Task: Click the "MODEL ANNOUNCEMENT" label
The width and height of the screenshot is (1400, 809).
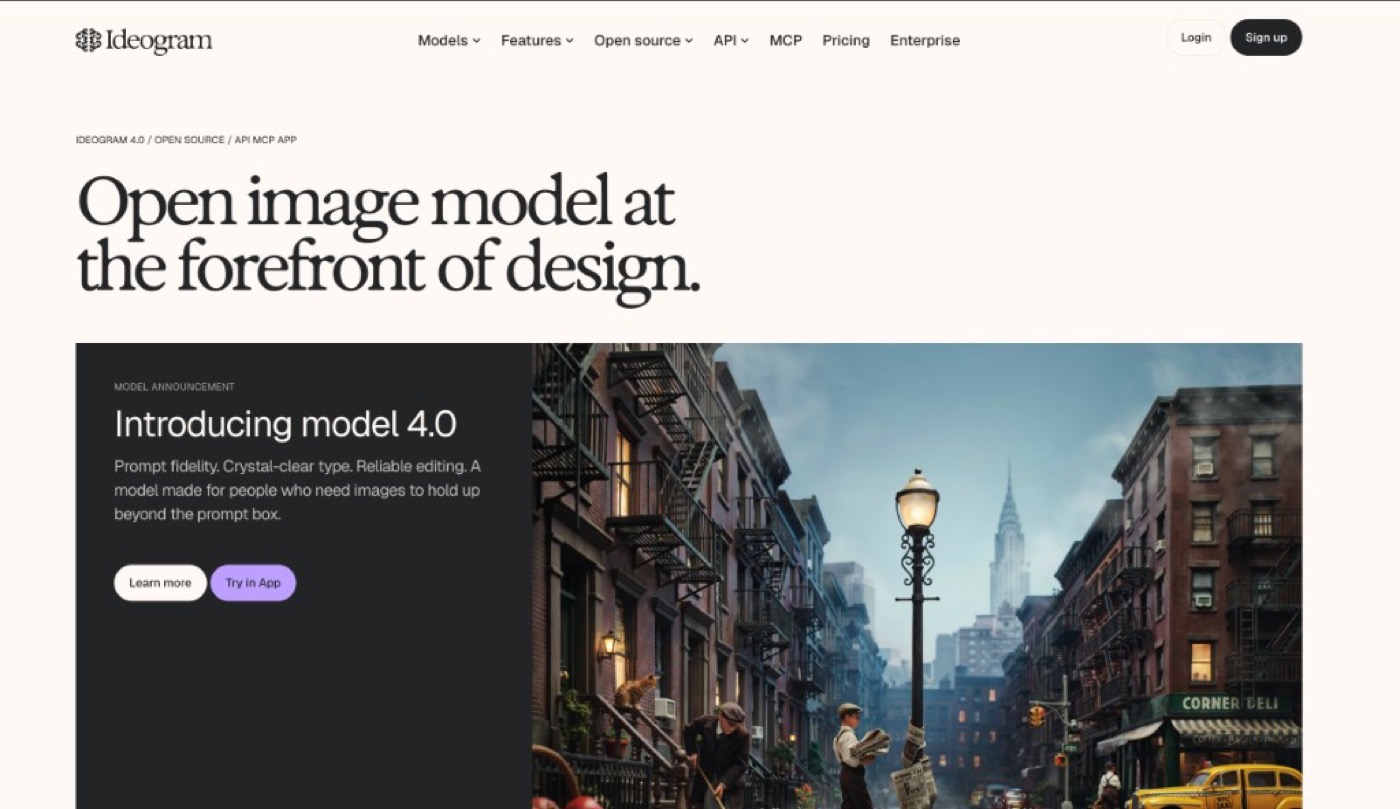Action: (174, 387)
